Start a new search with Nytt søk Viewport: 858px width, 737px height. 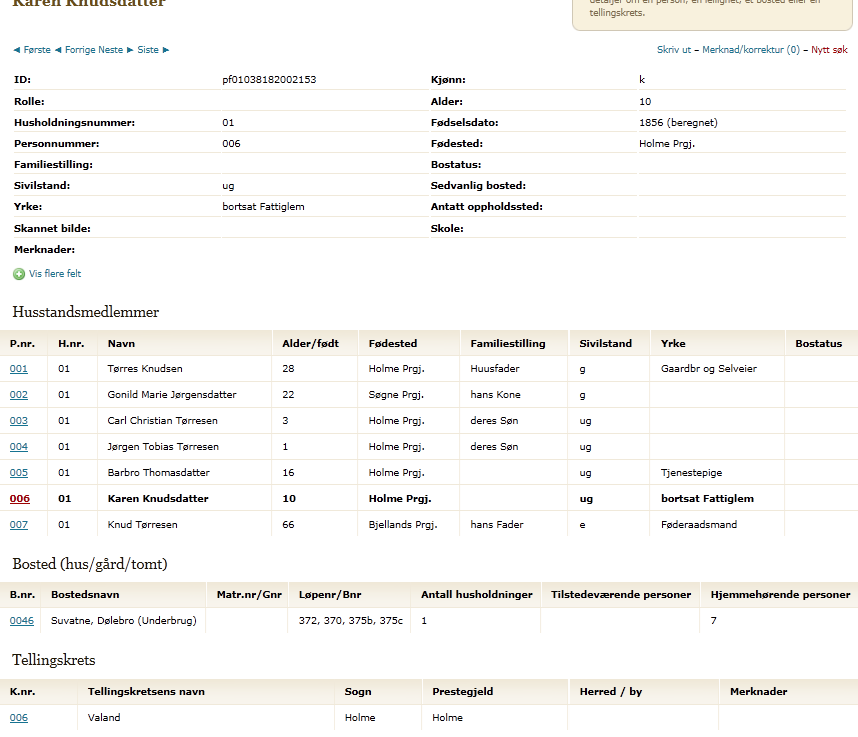(x=829, y=50)
